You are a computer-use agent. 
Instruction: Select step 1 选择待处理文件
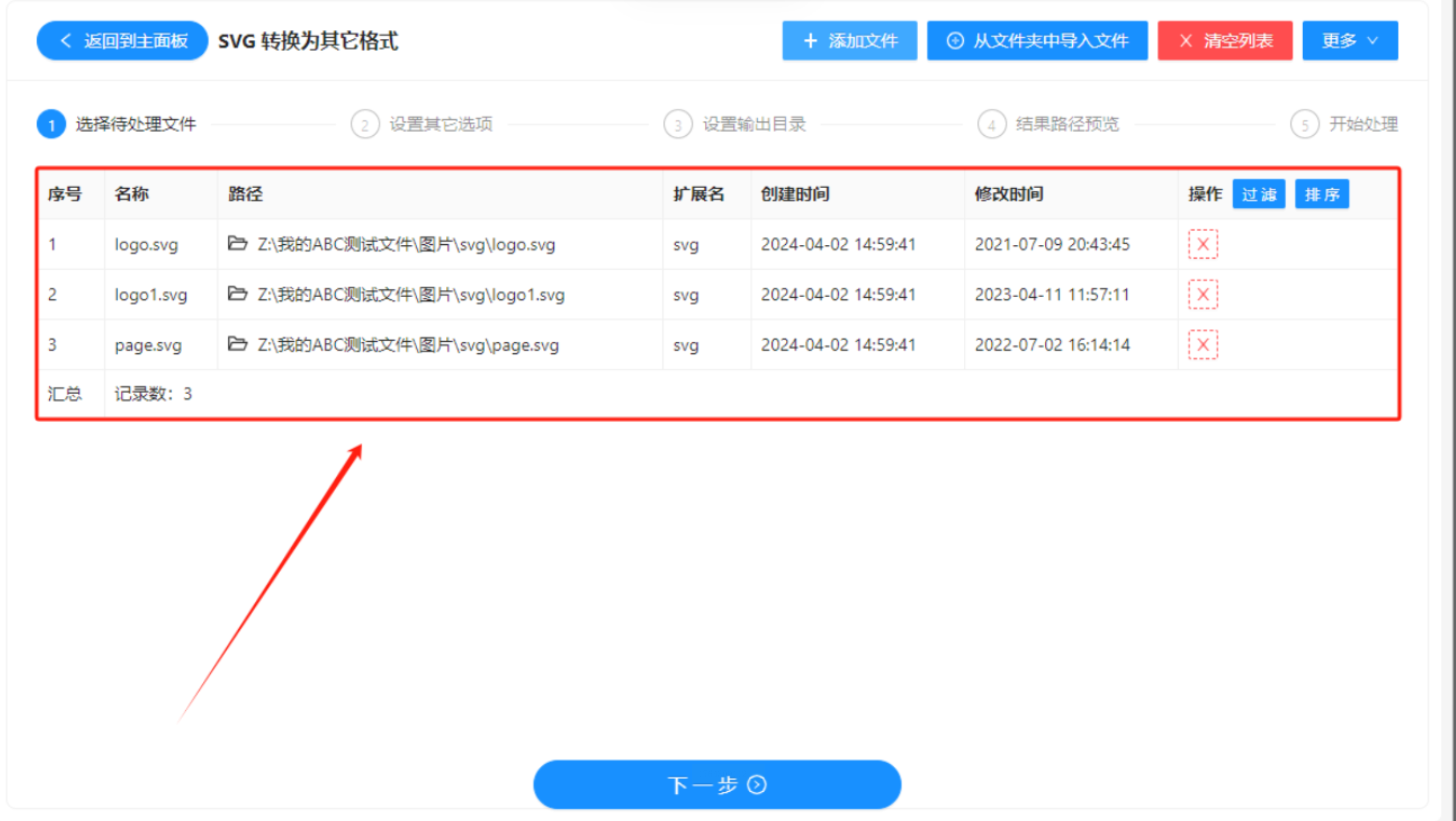pos(135,124)
